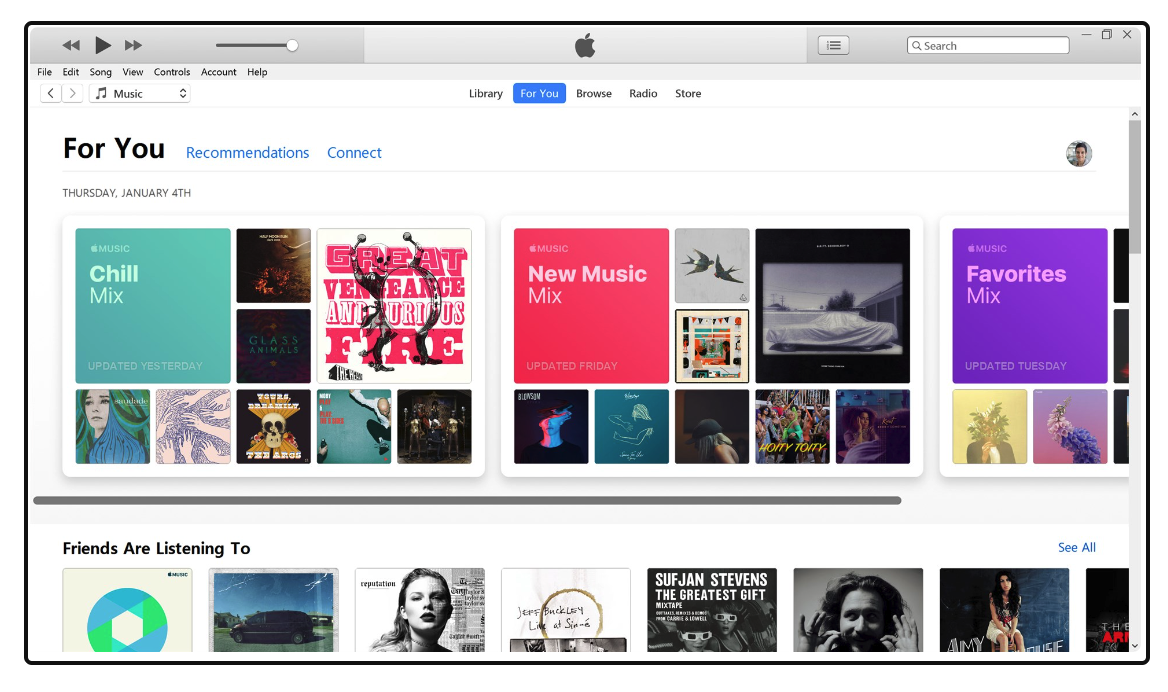
Task: Open the Blossom album cover
Action: pyautogui.click(x=551, y=427)
